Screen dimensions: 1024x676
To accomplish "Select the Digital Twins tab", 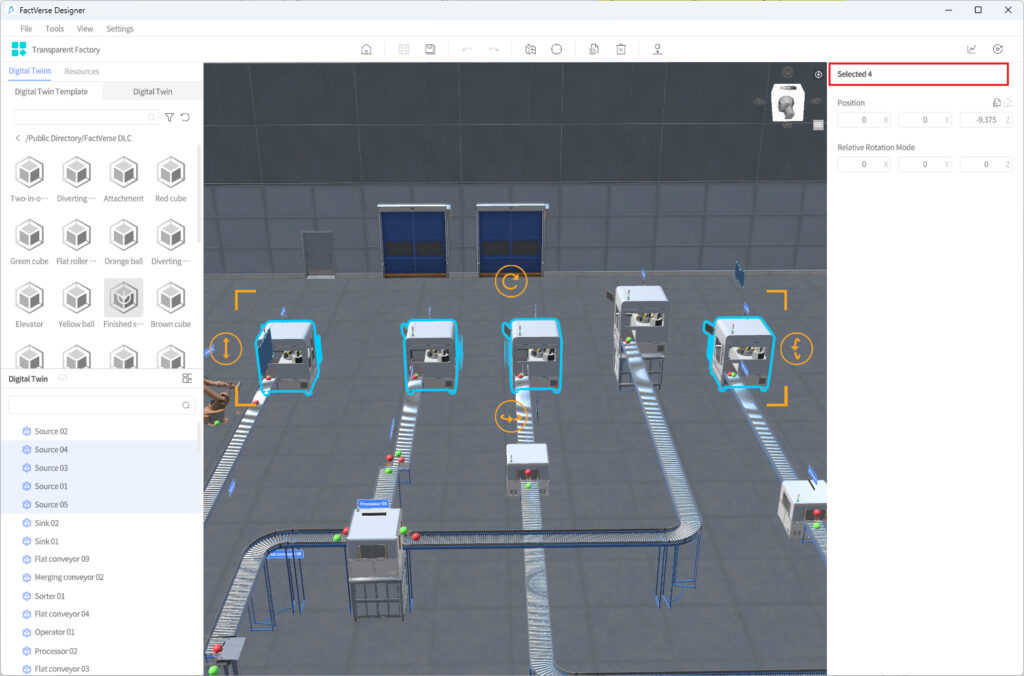I will (30, 71).
